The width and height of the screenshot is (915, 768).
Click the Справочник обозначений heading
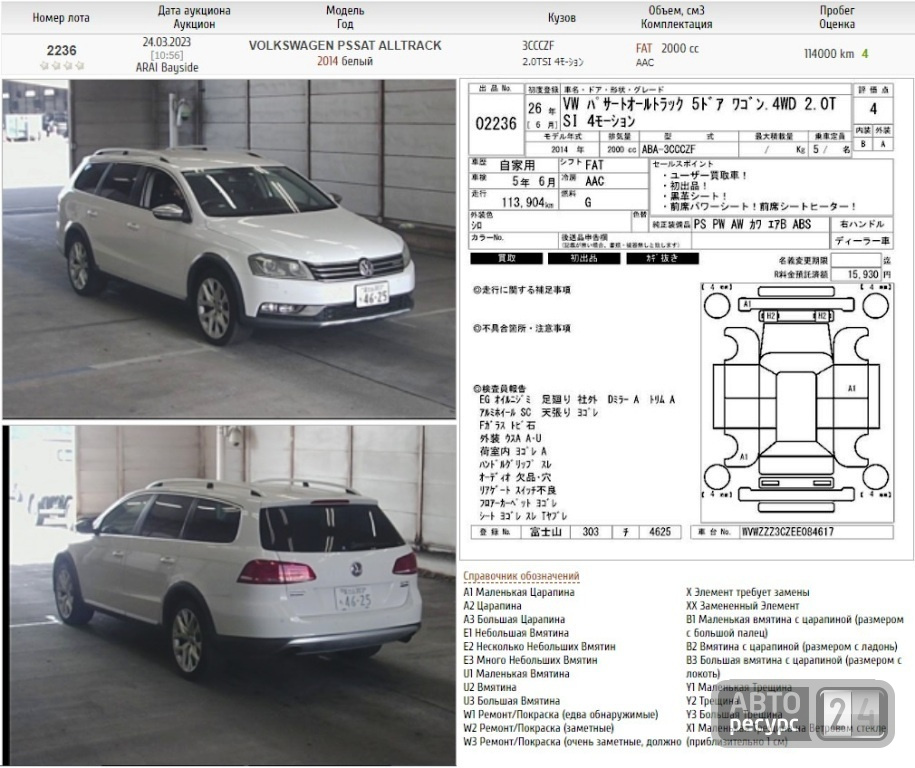[521, 577]
